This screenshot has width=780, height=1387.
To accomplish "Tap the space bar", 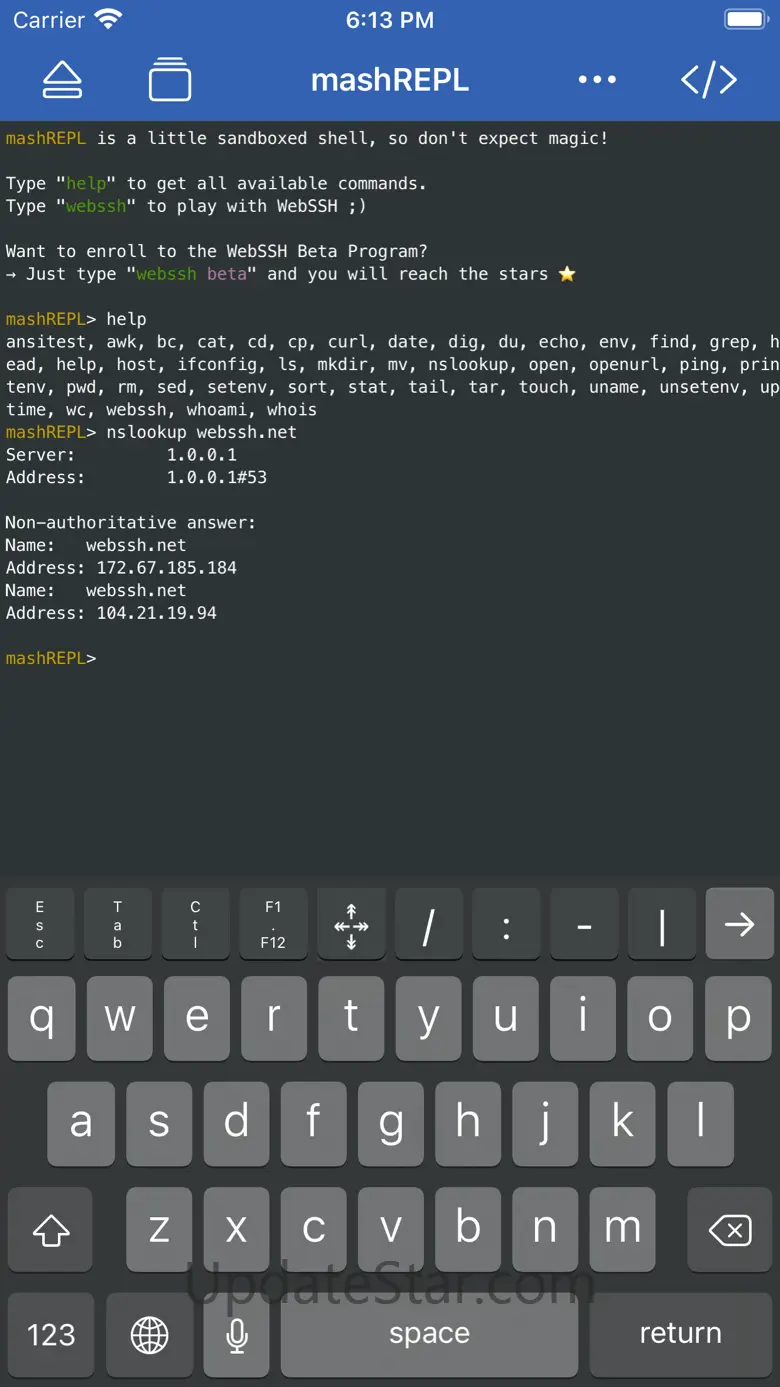I will (x=429, y=1335).
